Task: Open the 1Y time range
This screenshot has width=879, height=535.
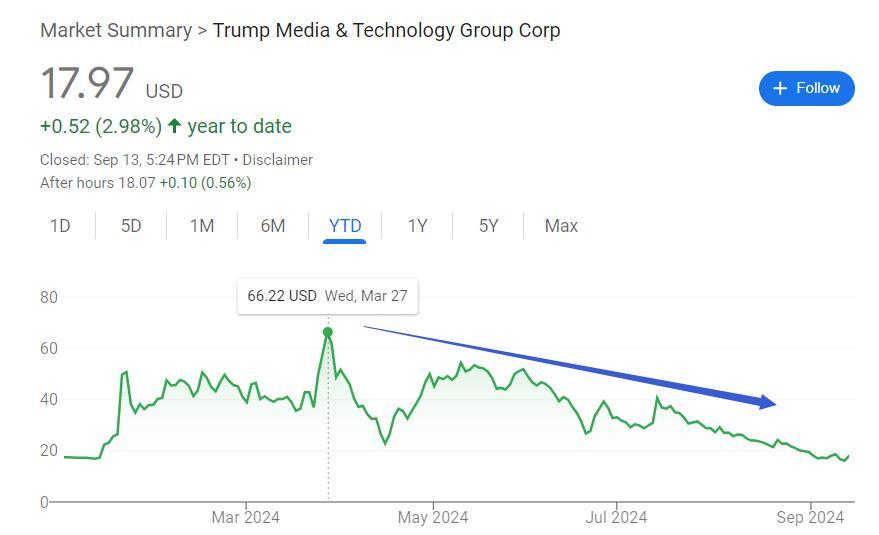Action: (417, 226)
